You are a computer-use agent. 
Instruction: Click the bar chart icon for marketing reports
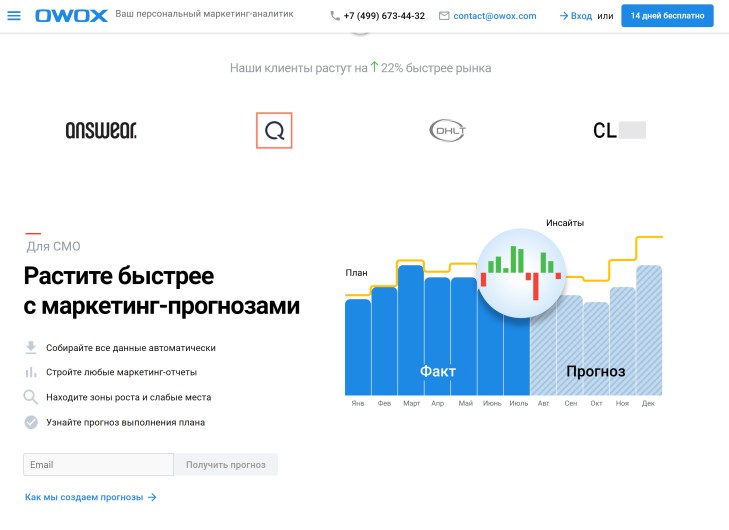coord(31,372)
